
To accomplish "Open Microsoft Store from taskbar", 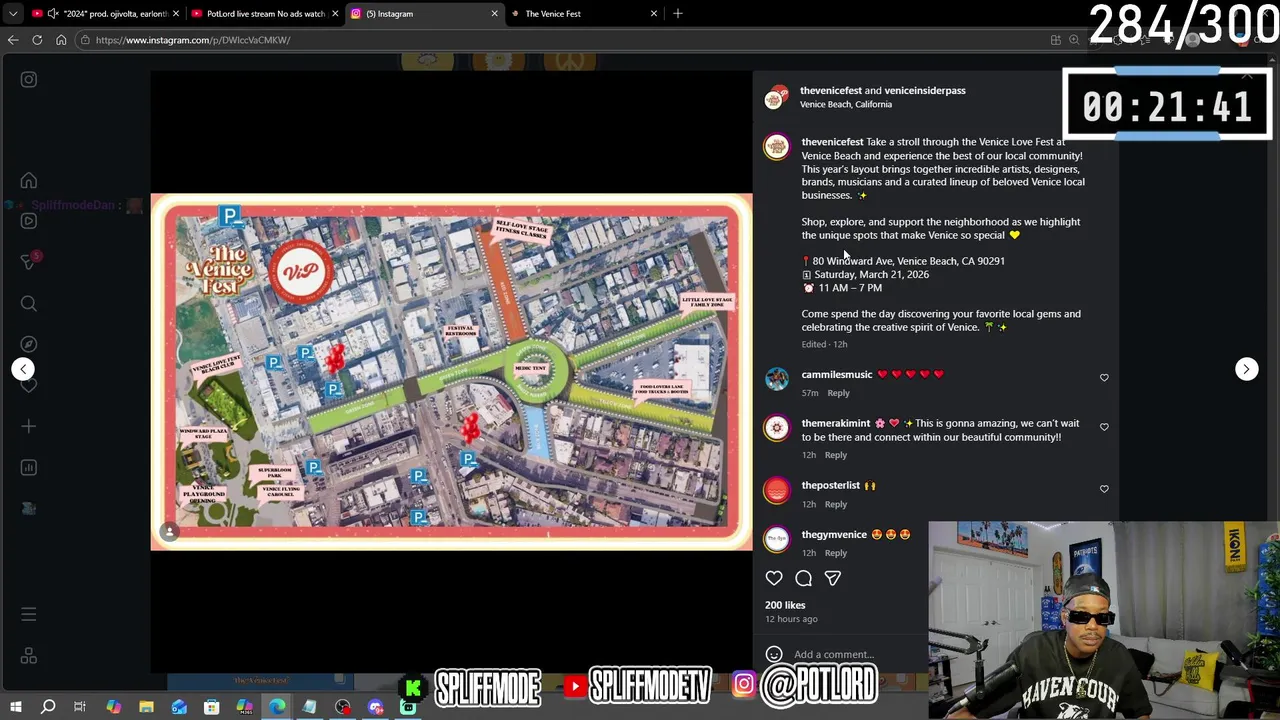I will pyautogui.click(x=212, y=707).
